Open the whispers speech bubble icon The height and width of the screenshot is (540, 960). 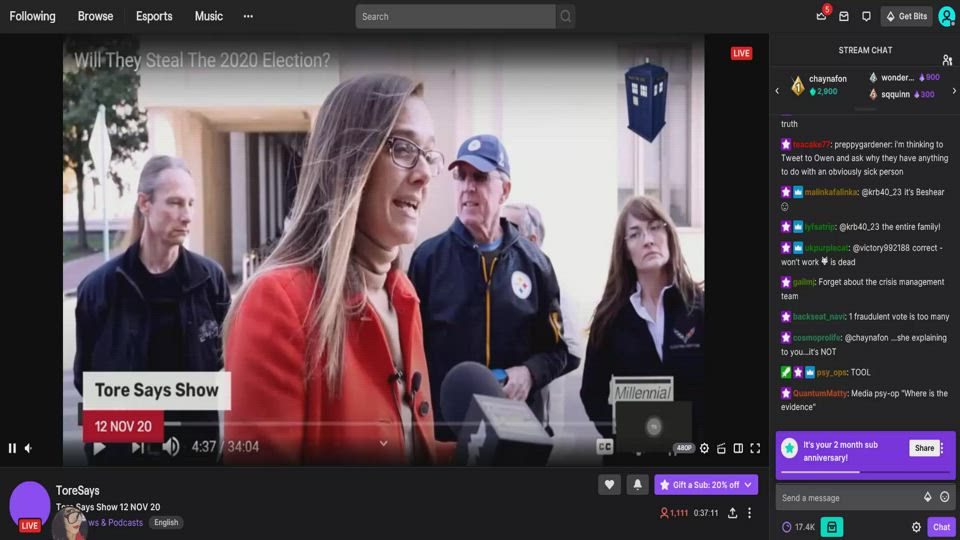click(866, 16)
